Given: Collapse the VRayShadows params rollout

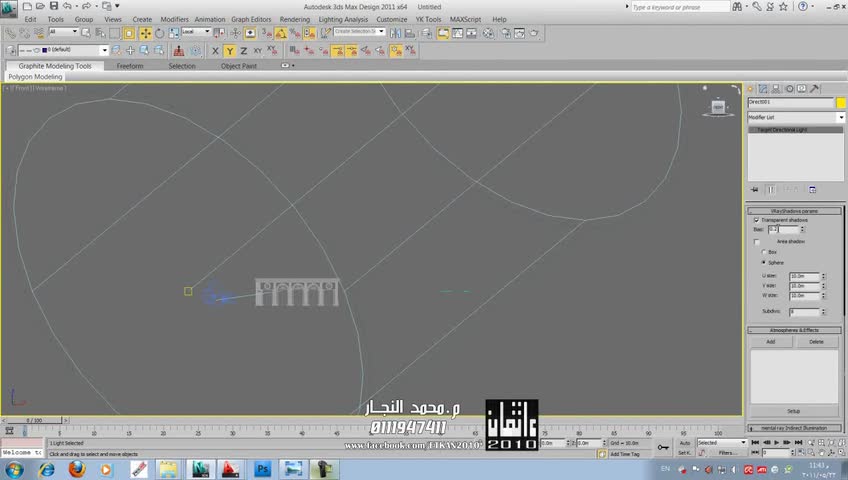Looking at the screenshot, I should click(794, 211).
